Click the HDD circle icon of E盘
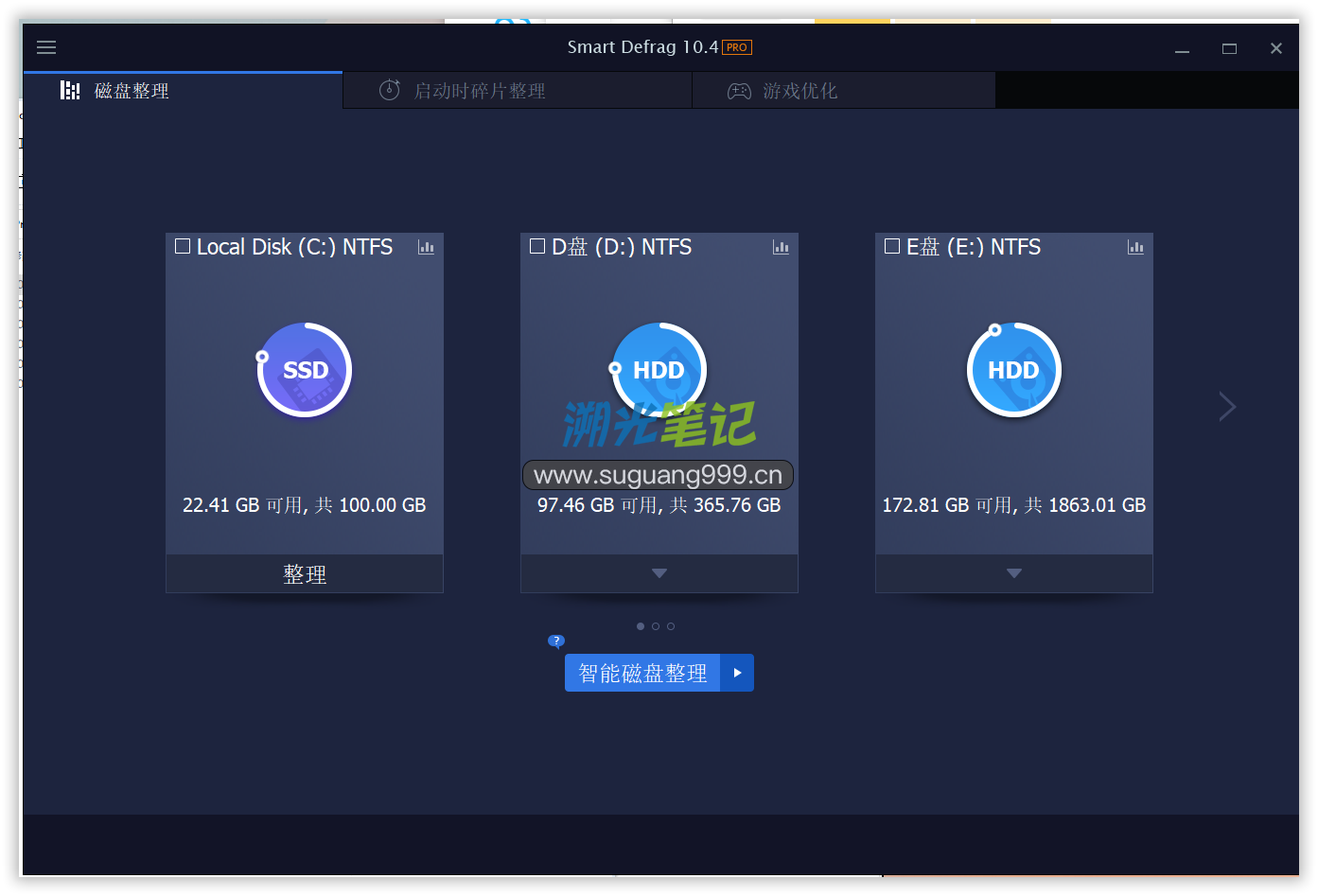 coord(1014,370)
